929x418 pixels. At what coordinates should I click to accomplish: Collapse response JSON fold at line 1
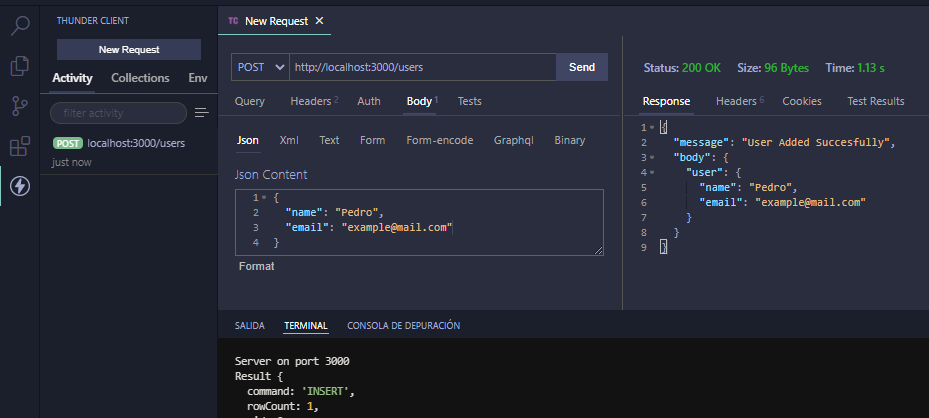point(652,127)
